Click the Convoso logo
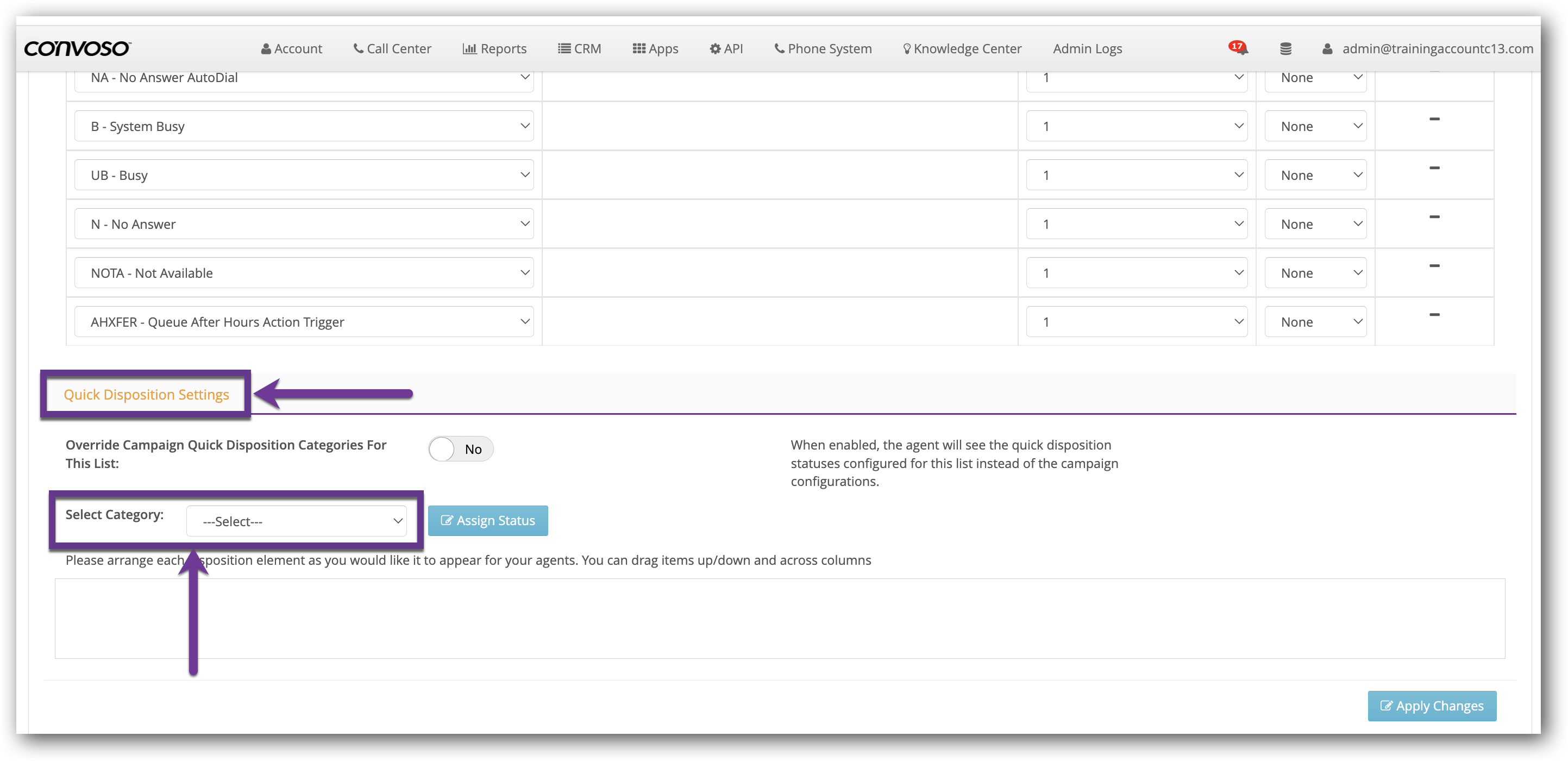The width and height of the screenshot is (1568, 761). pos(77,48)
